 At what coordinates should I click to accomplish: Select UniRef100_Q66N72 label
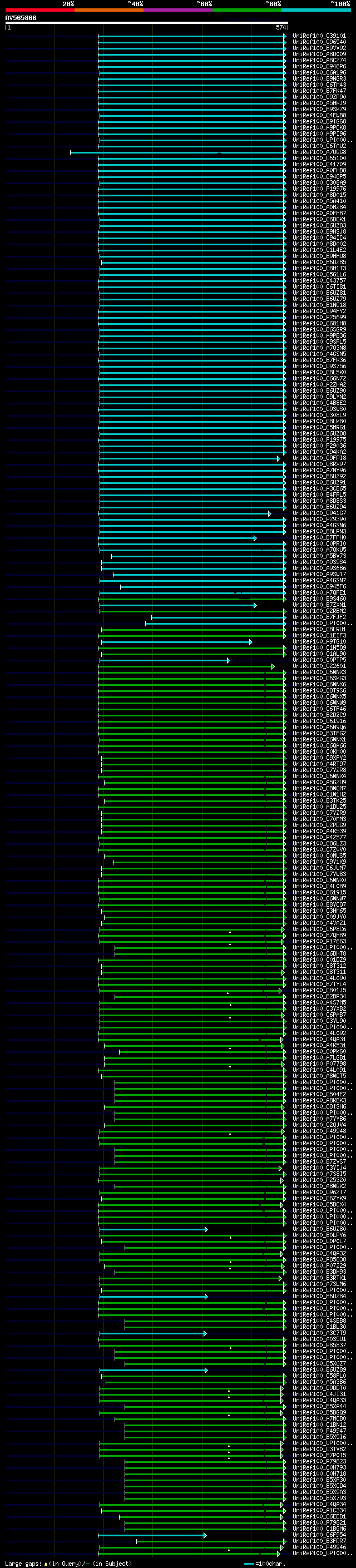tap(319, 378)
